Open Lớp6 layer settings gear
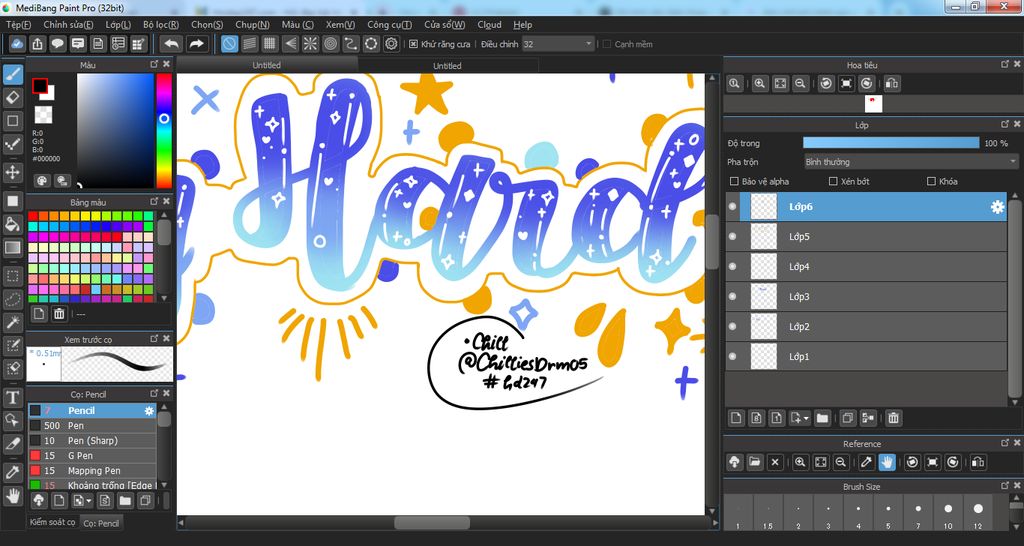1024x546 pixels. click(997, 207)
